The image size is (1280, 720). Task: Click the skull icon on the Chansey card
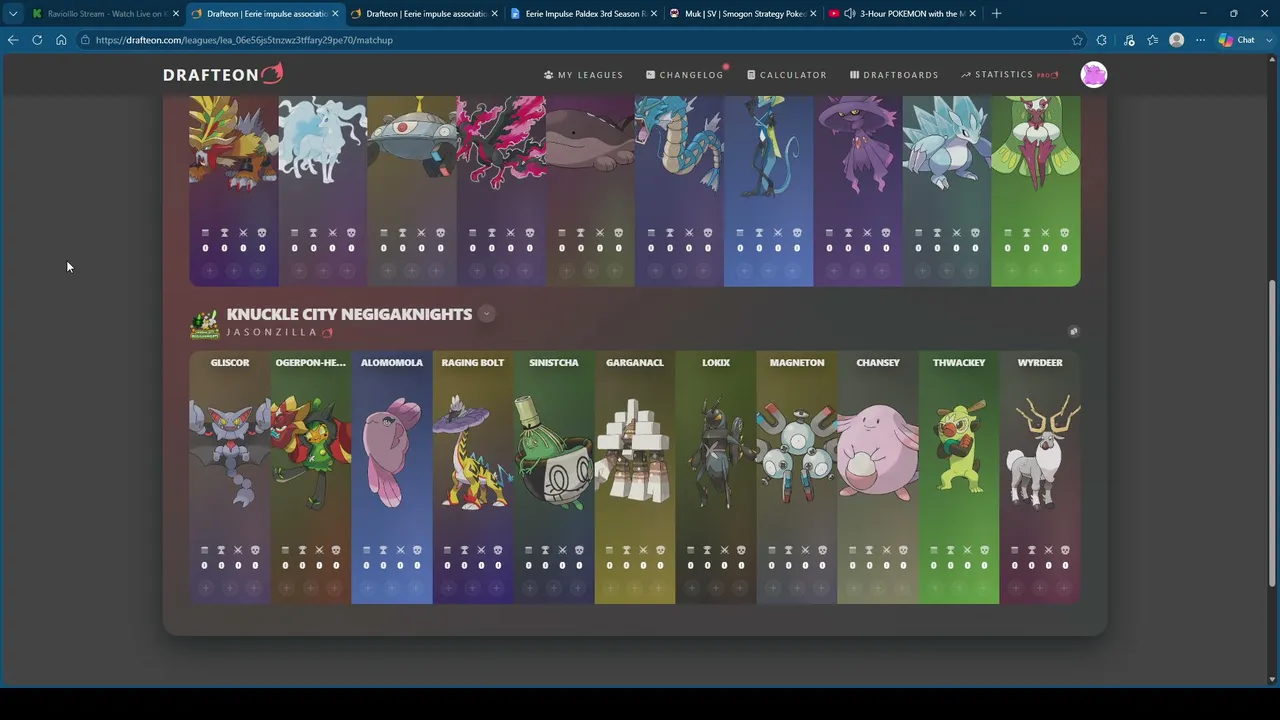click(x=903, y=550)
